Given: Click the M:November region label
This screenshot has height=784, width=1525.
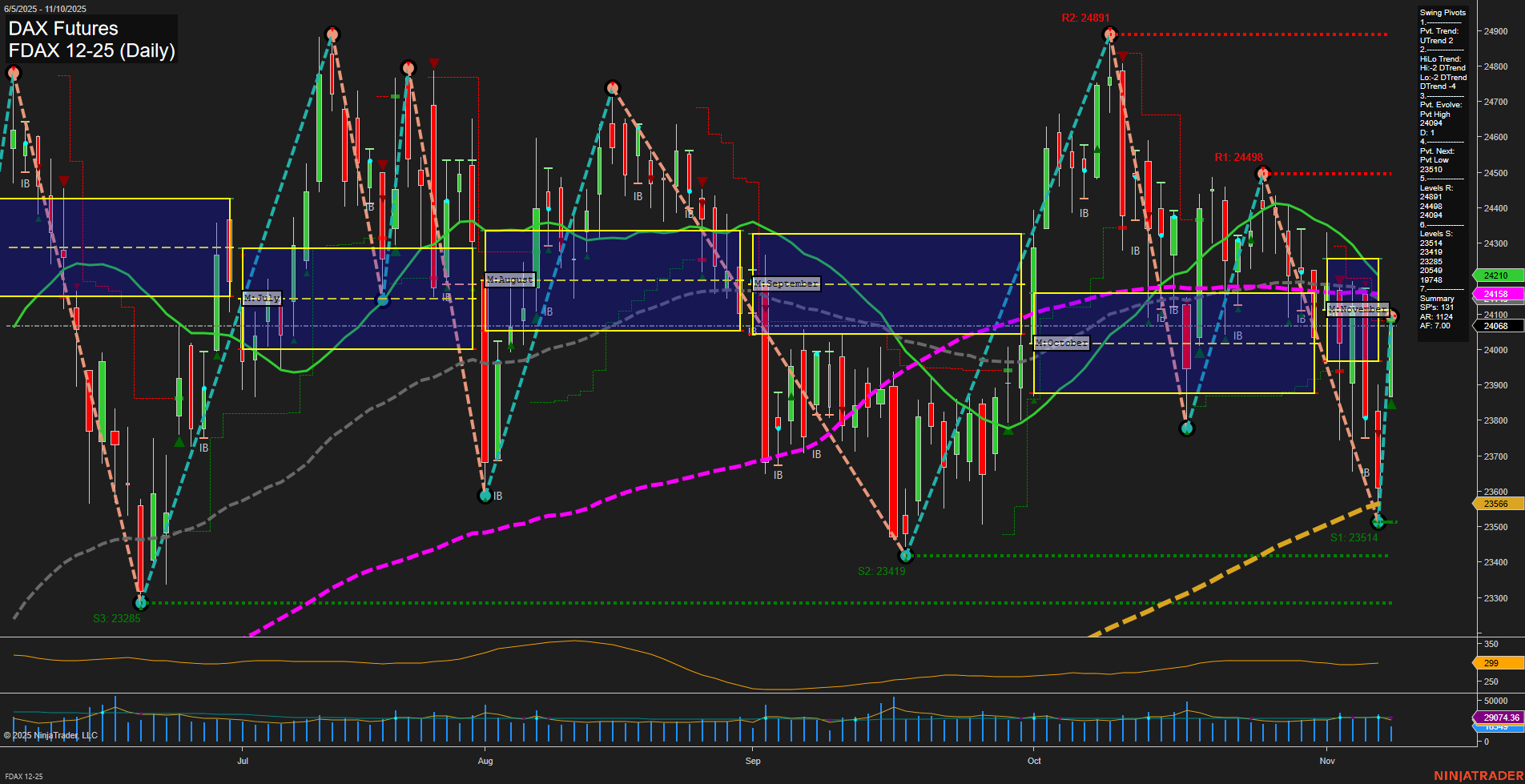Looking at the screenshot, I should click(1358, 308).
